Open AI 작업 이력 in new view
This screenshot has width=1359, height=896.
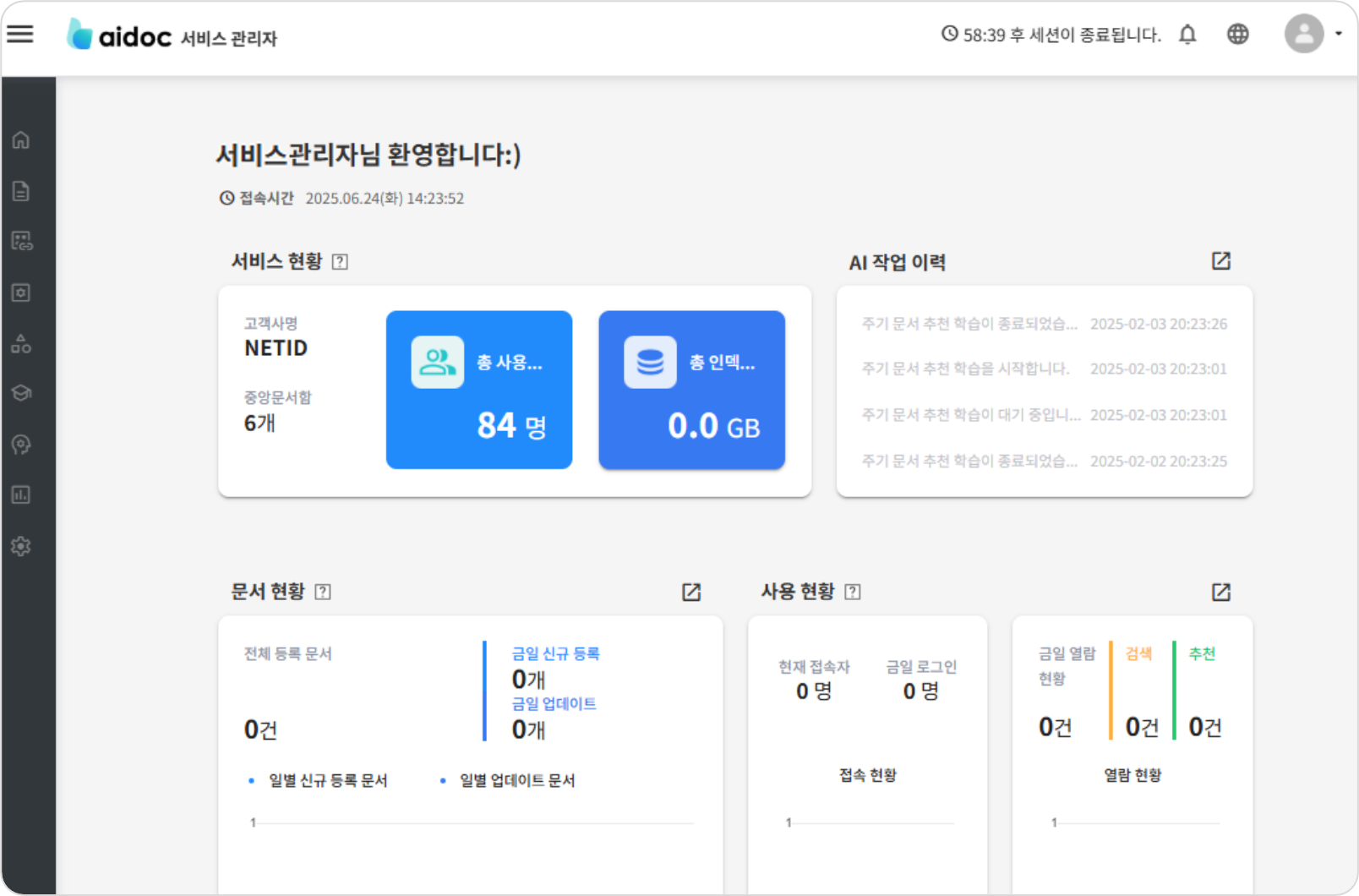(1220, 261)
